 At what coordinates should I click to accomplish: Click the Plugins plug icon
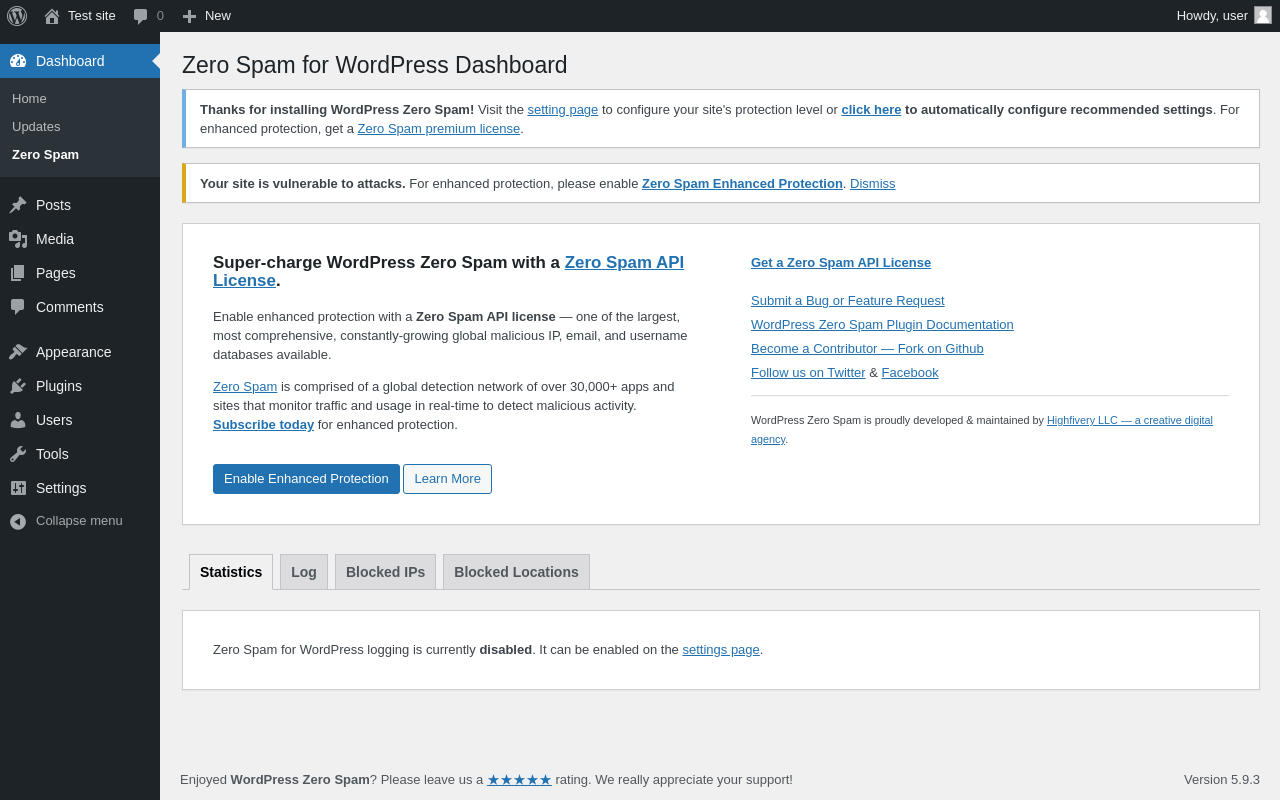(18, 386)
